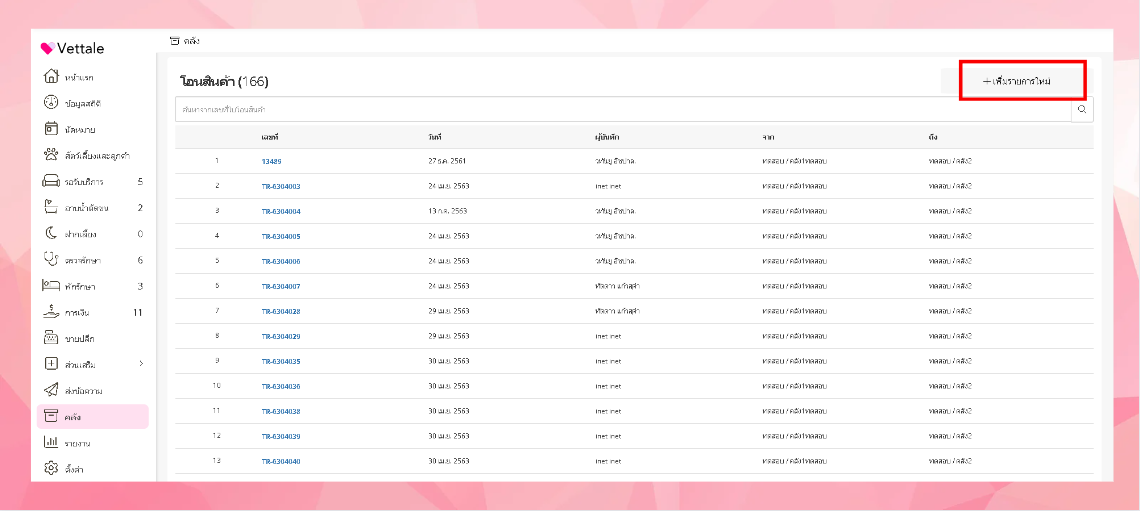Select the stethoscope examination icon
This screenshot has width=1140, height=511.
(52, 260)
